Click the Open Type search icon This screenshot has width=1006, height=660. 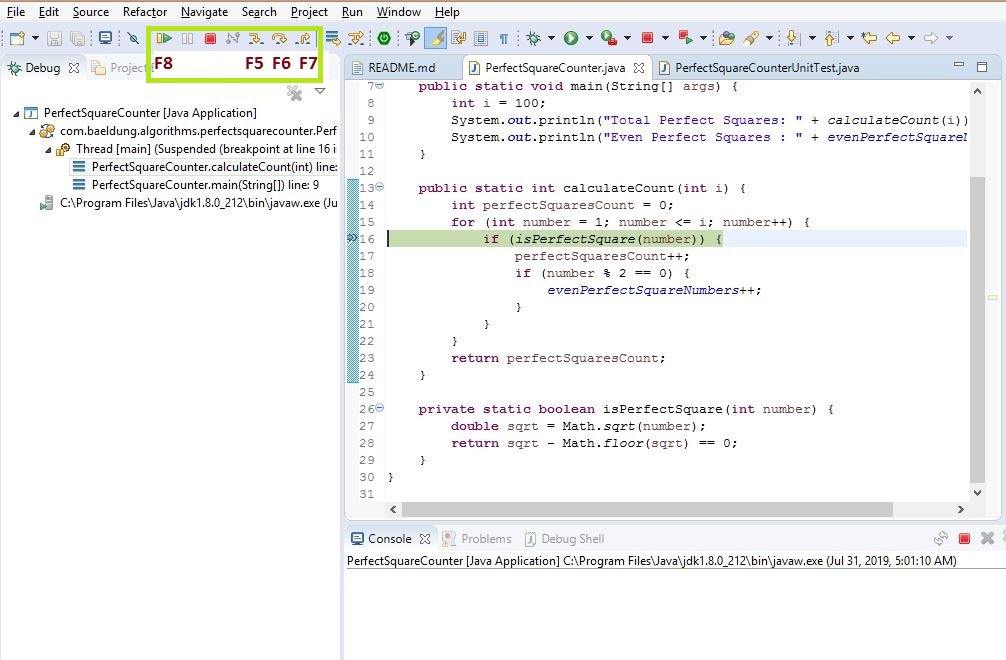(x=413, y=38)
